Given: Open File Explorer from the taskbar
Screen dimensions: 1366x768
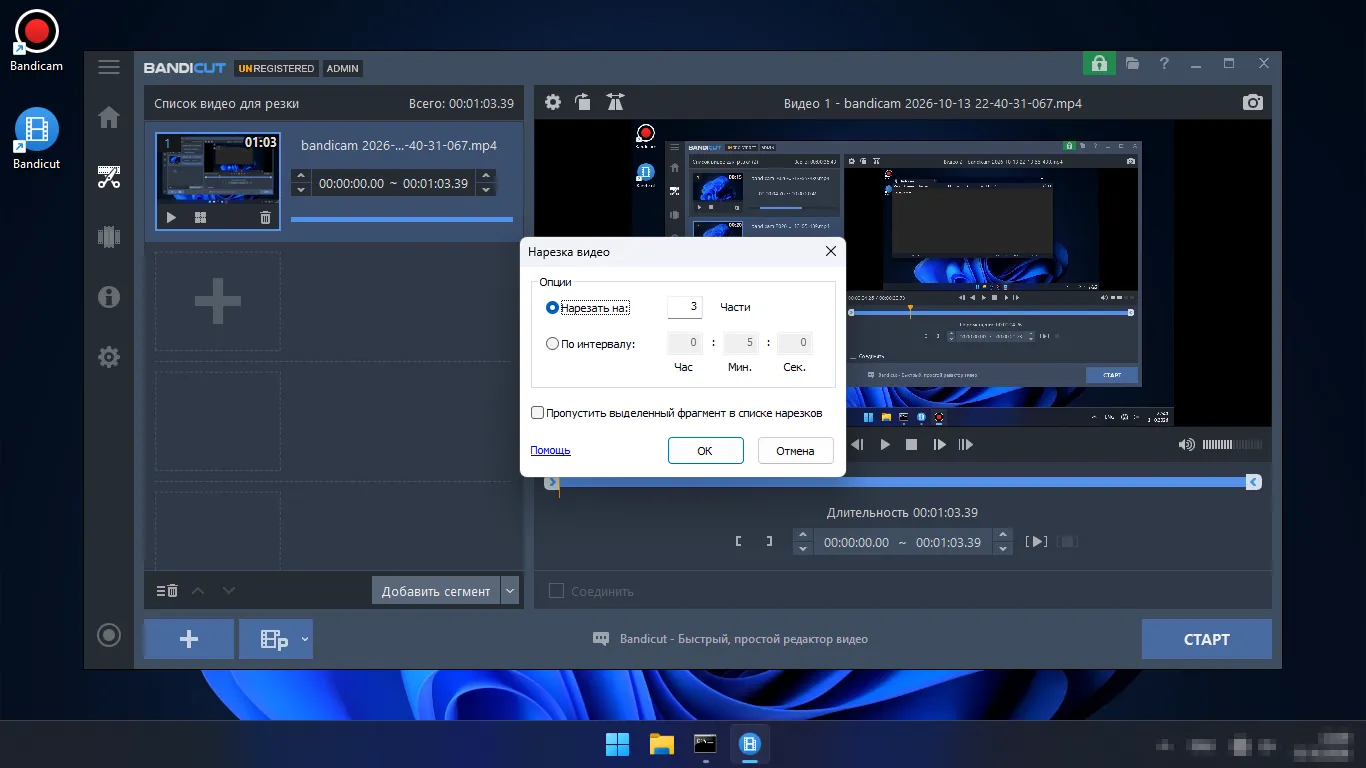Looking at the screenshot, I should (x=661, y=743).
